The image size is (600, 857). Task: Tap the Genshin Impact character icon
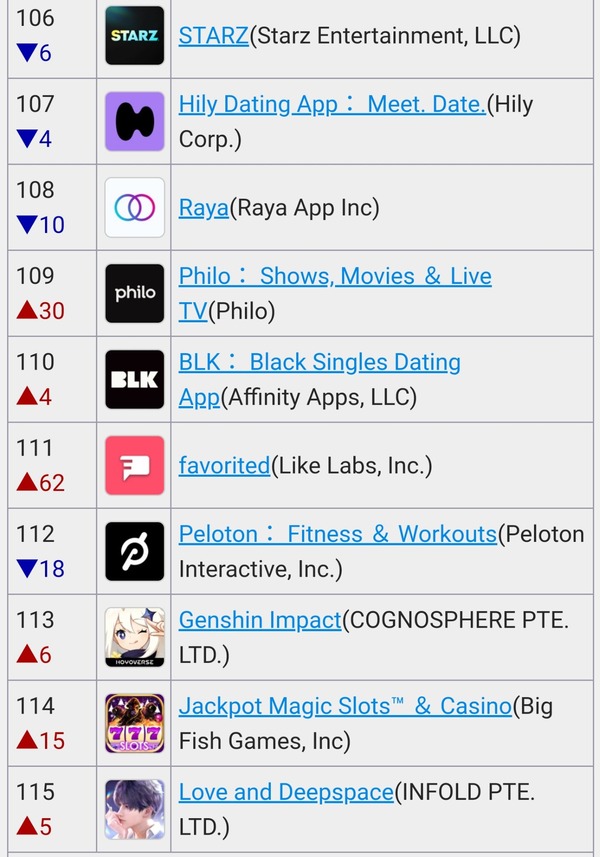pyautogui.click(x=134, y=637)
